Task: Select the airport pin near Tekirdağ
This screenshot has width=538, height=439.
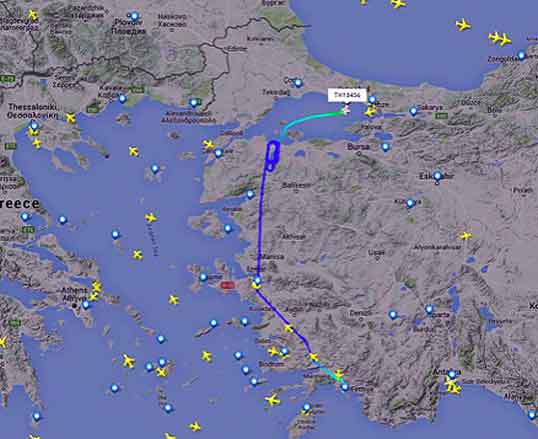Action: pos(298,82)
